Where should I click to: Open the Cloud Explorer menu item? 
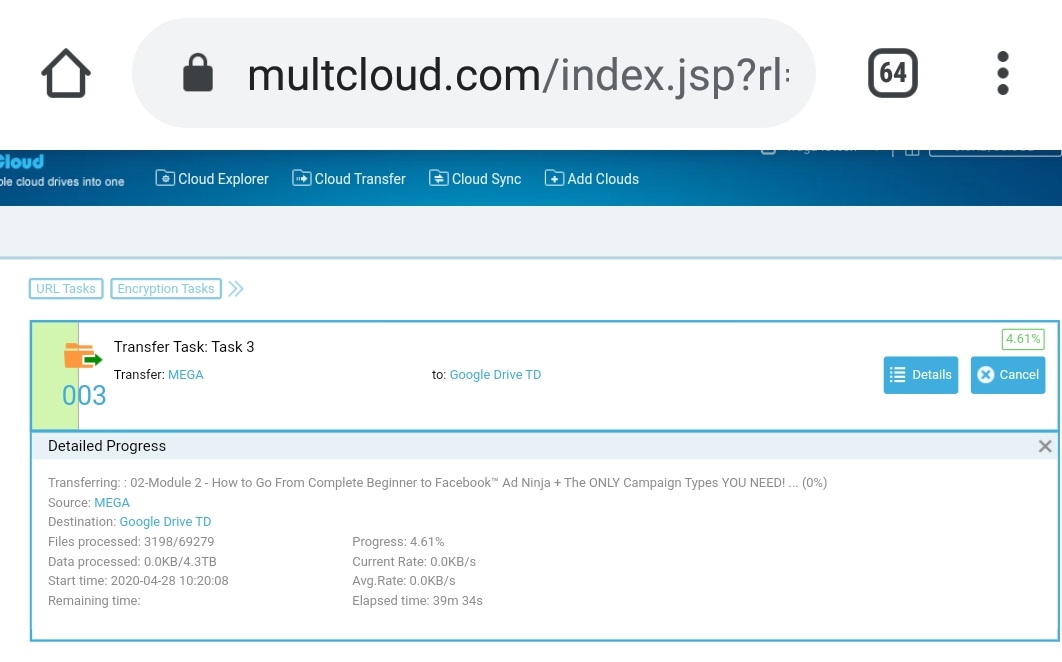point(212,179)
